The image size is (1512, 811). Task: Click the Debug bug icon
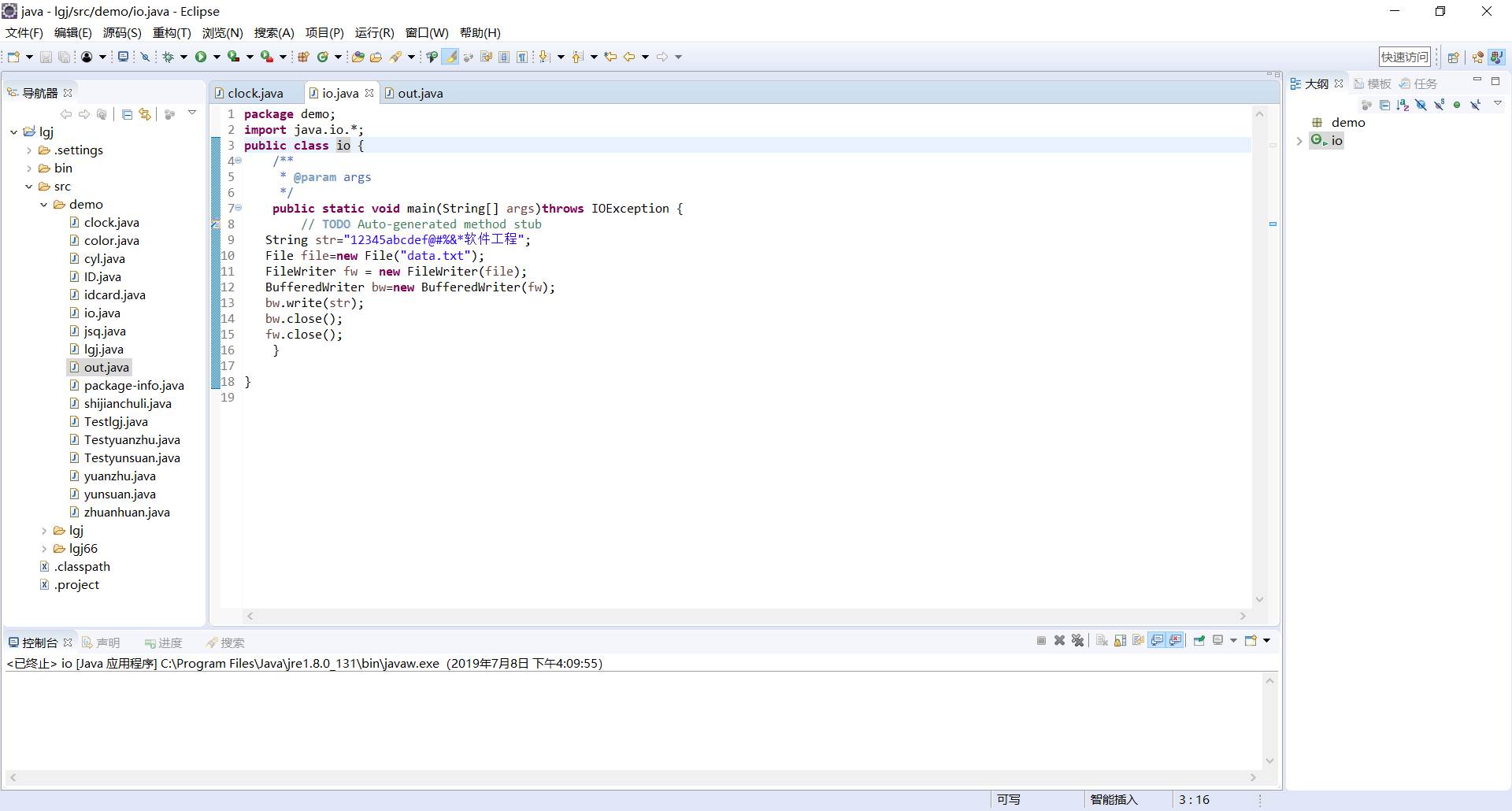point(168,57)
